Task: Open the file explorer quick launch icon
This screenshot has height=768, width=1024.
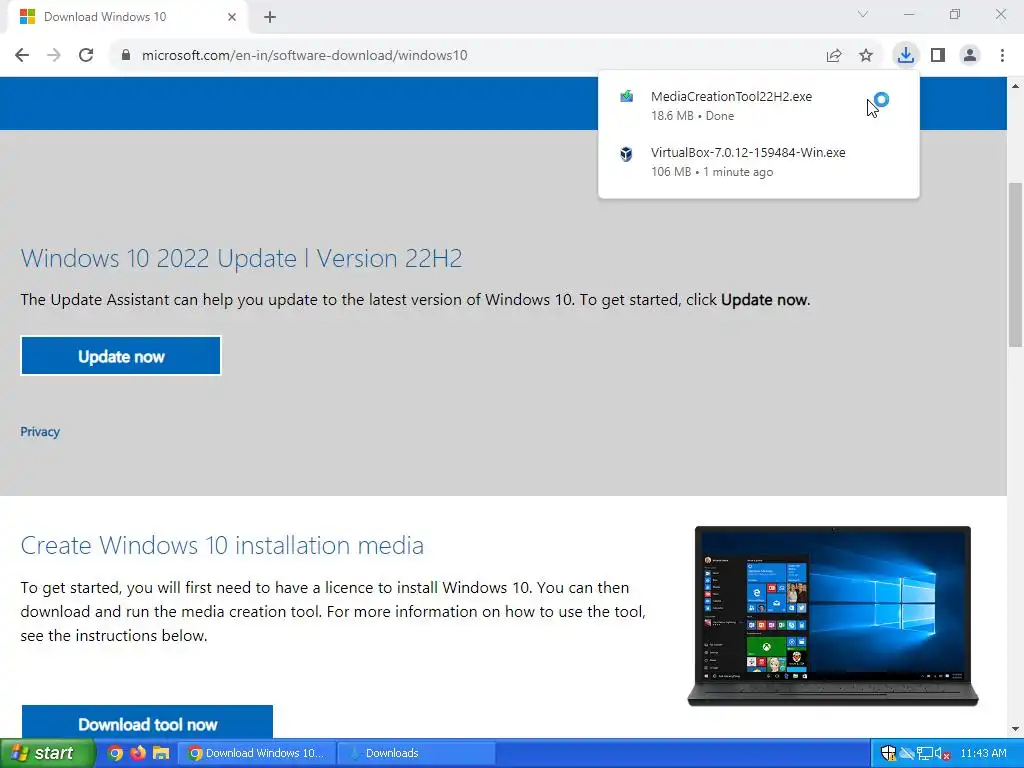Action: (x=161, y=753)
